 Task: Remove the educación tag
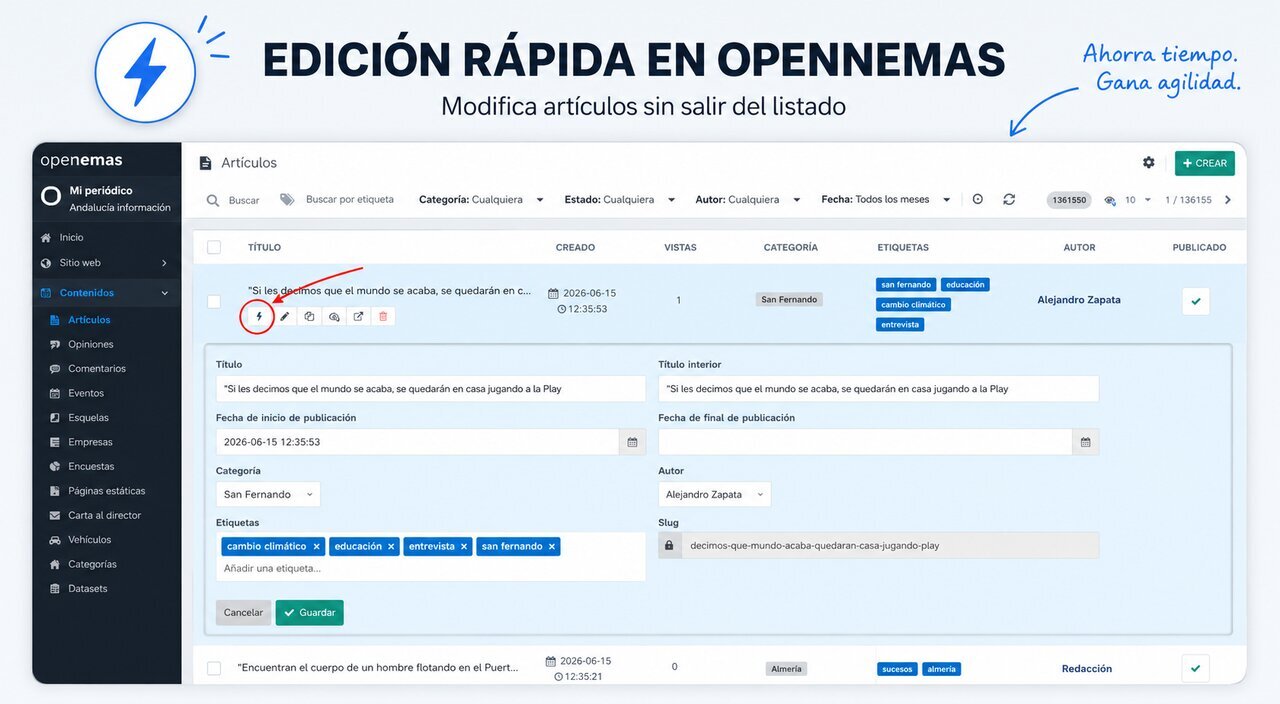point(391,547)
